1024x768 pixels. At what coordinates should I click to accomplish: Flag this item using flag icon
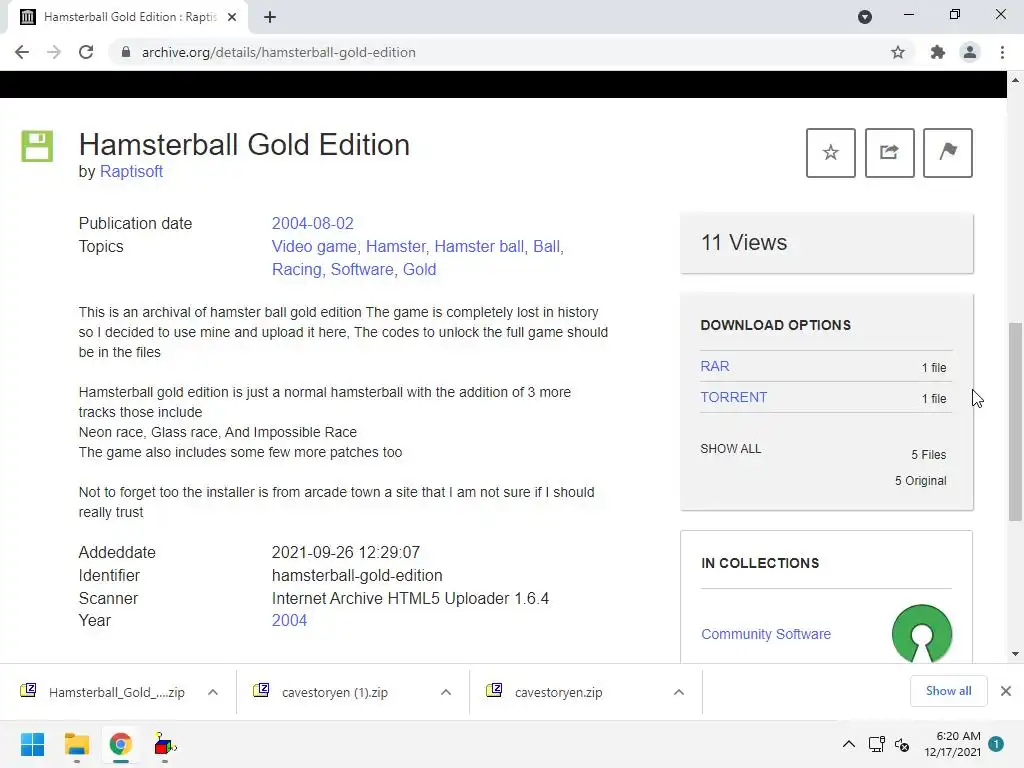point(948,153)
